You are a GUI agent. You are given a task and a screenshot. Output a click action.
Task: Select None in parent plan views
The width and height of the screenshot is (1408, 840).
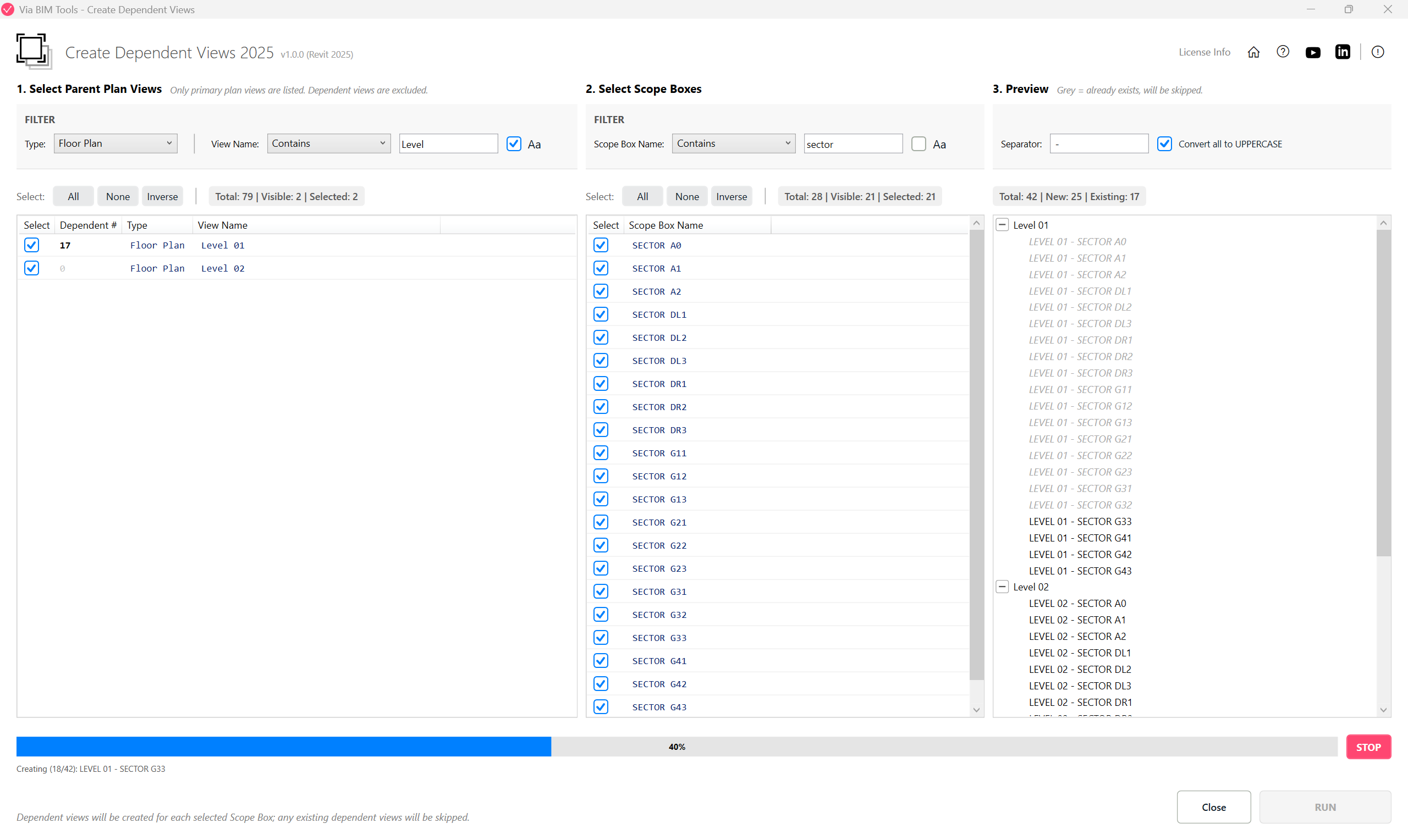(x=118, y=196)
